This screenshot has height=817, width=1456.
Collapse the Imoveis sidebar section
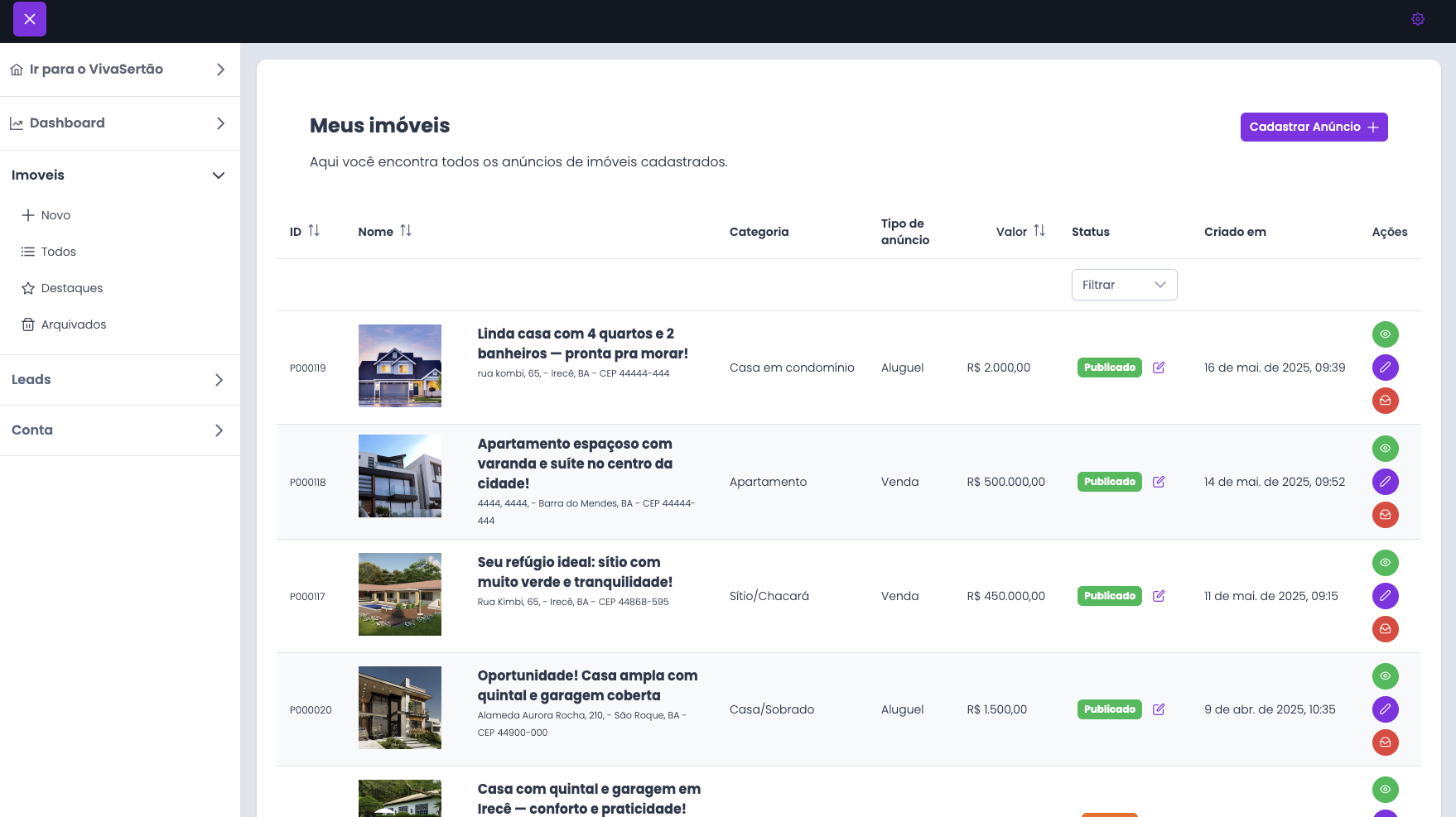pyautogui.click(x=219, y=175)
